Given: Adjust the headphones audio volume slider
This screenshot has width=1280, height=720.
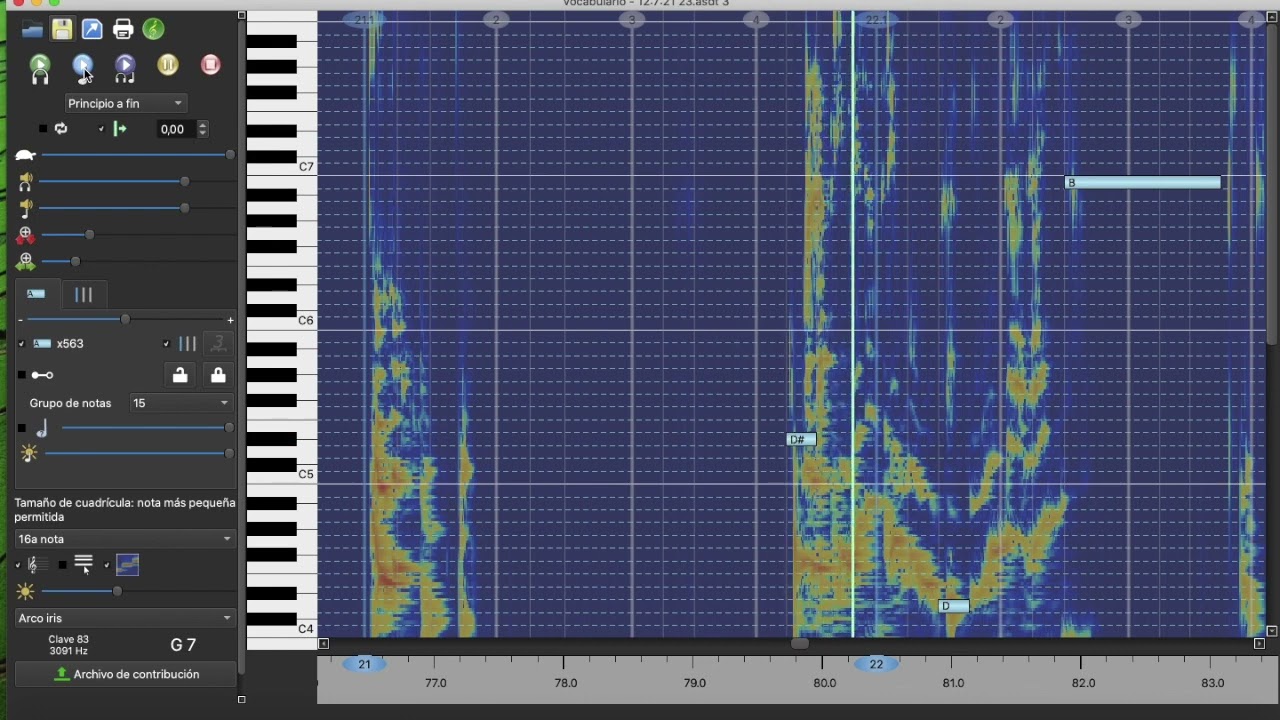Looking at the screenshot, I should click(x=136, y=181).
